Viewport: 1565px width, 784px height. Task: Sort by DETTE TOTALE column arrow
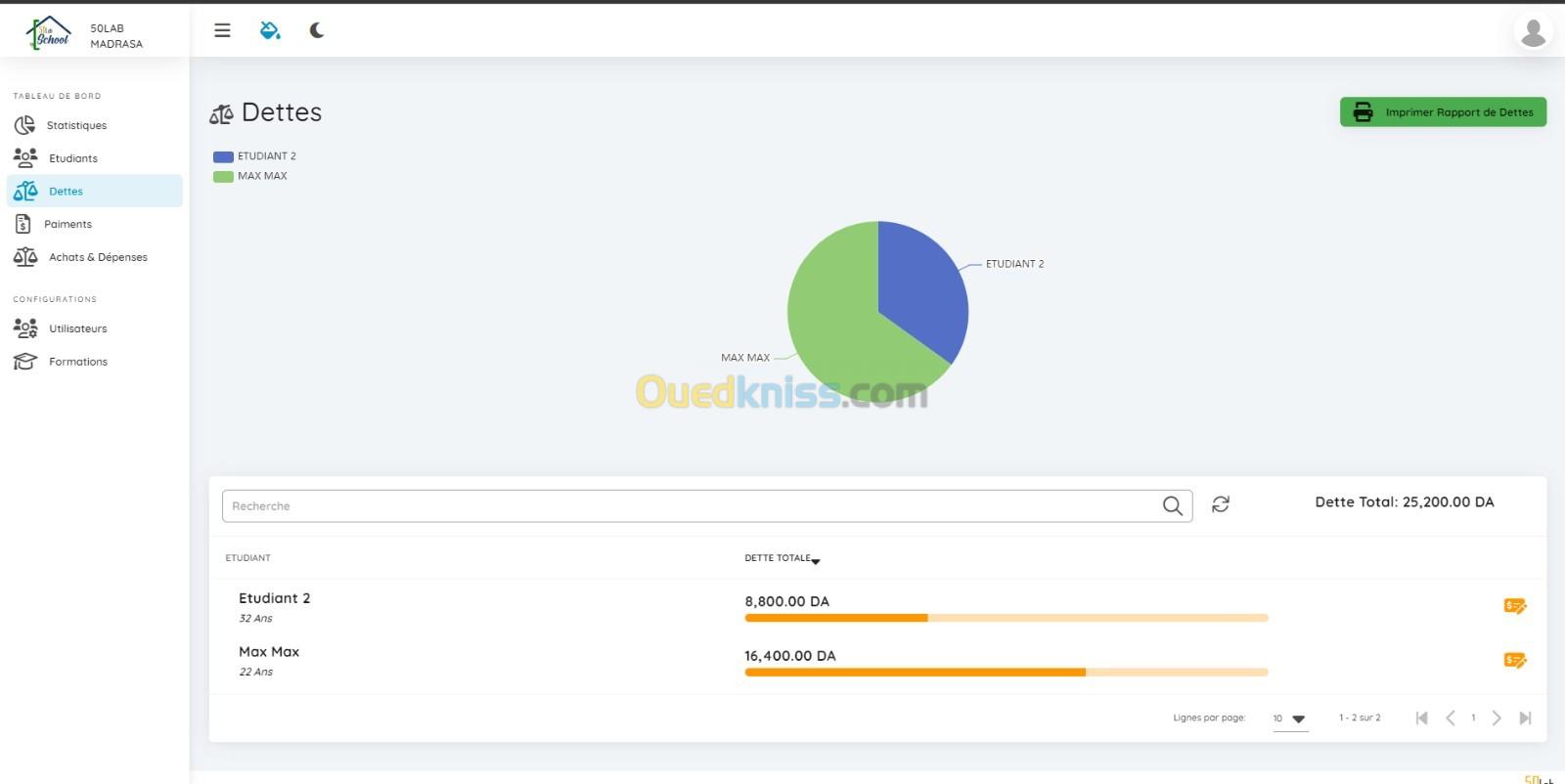click(816, 561)
